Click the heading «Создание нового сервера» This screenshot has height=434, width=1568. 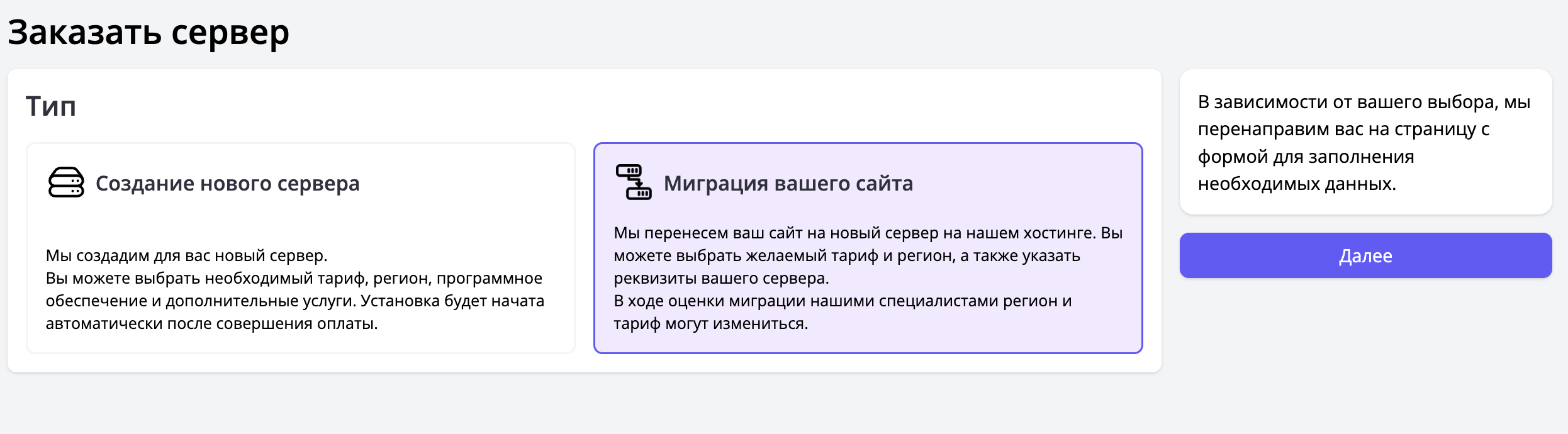[227, 183]
